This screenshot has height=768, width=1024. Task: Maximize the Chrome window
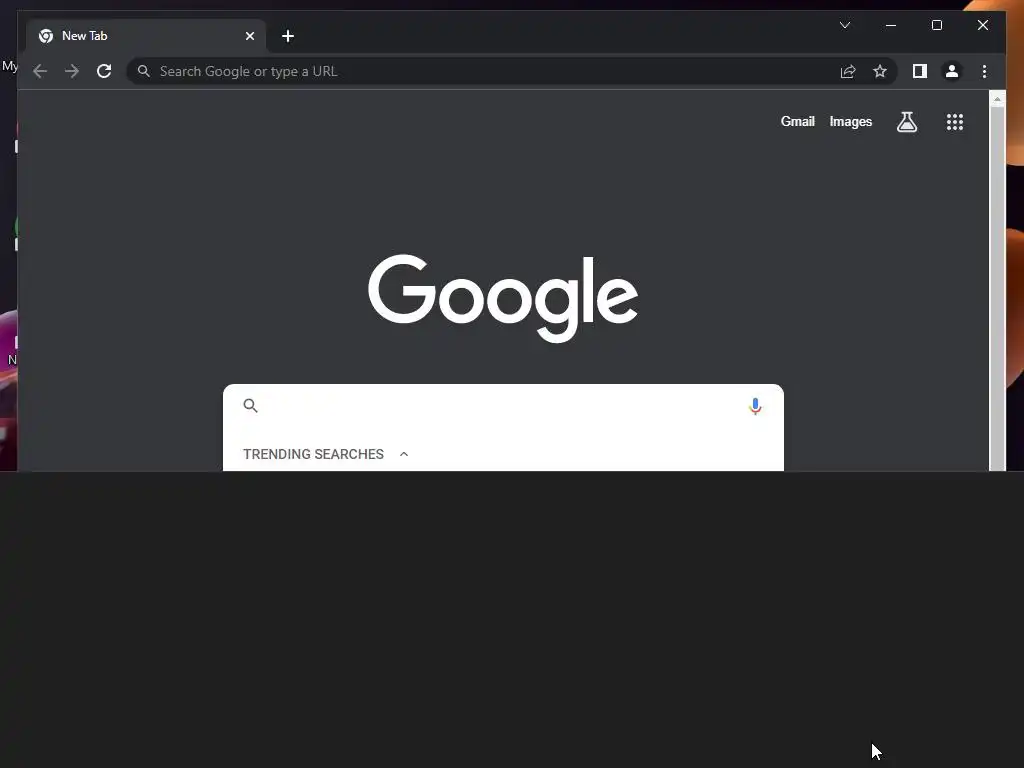click(936, 25)
